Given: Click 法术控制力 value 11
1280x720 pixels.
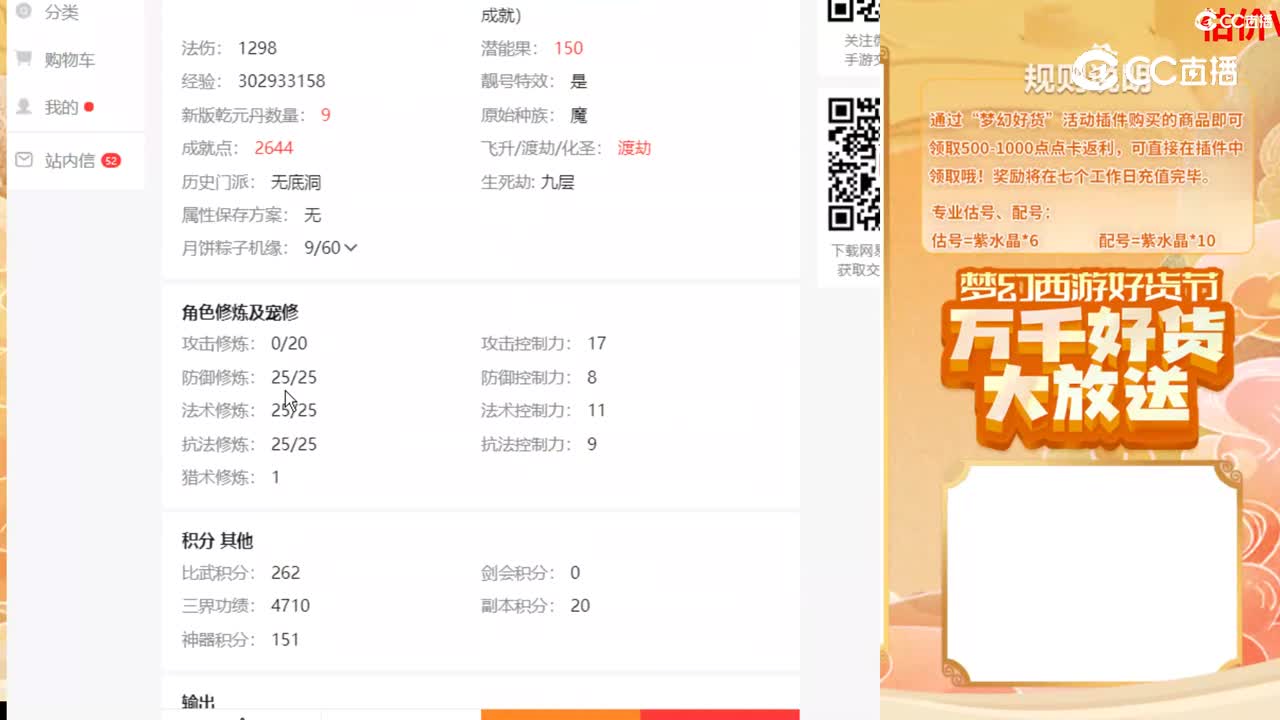Looking at the screenshot, I should point(597,410).
